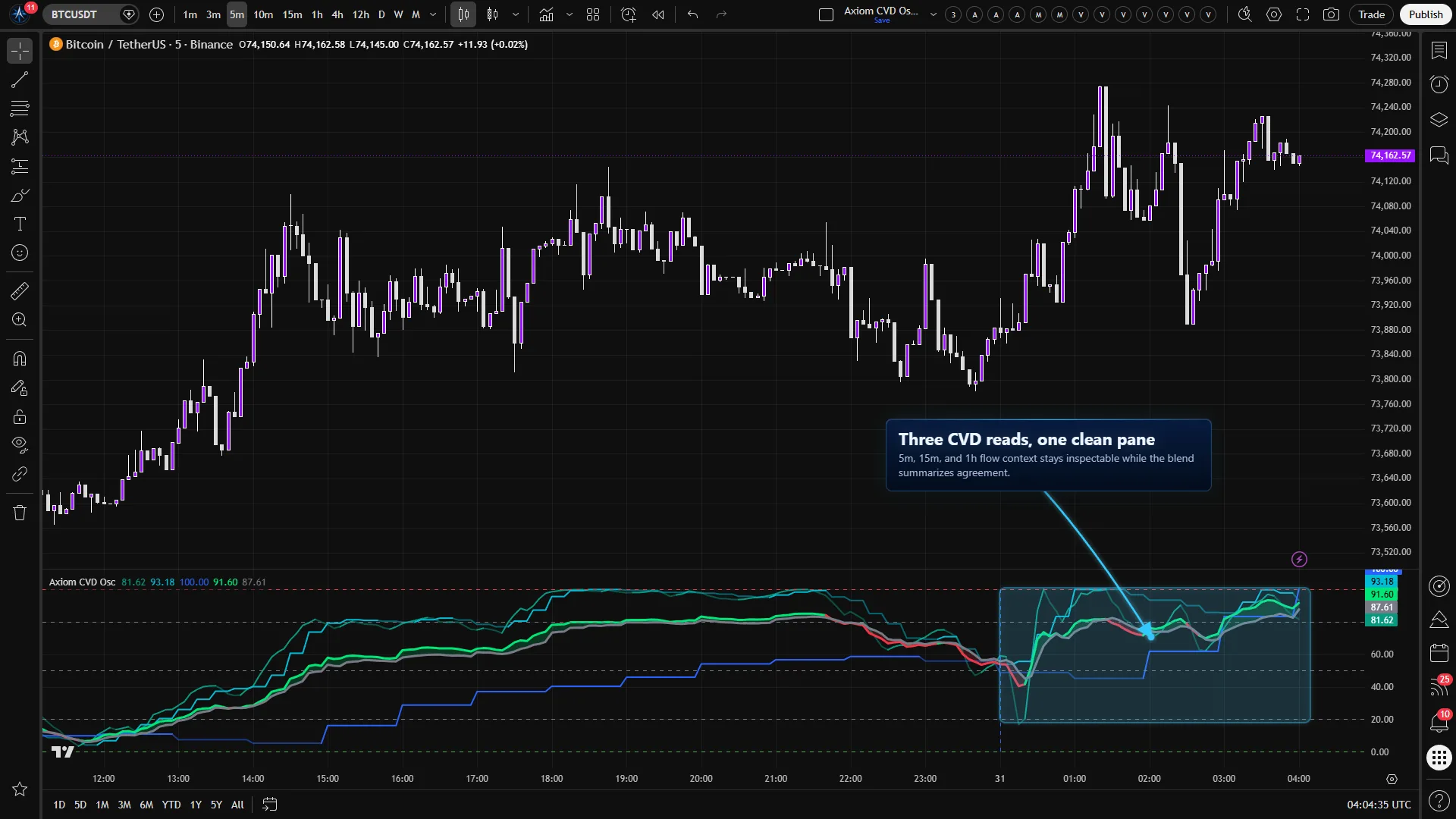The image size is (1456, 819).
Task: Select the ruler measure tool
Action: click(x=20, y=290)
